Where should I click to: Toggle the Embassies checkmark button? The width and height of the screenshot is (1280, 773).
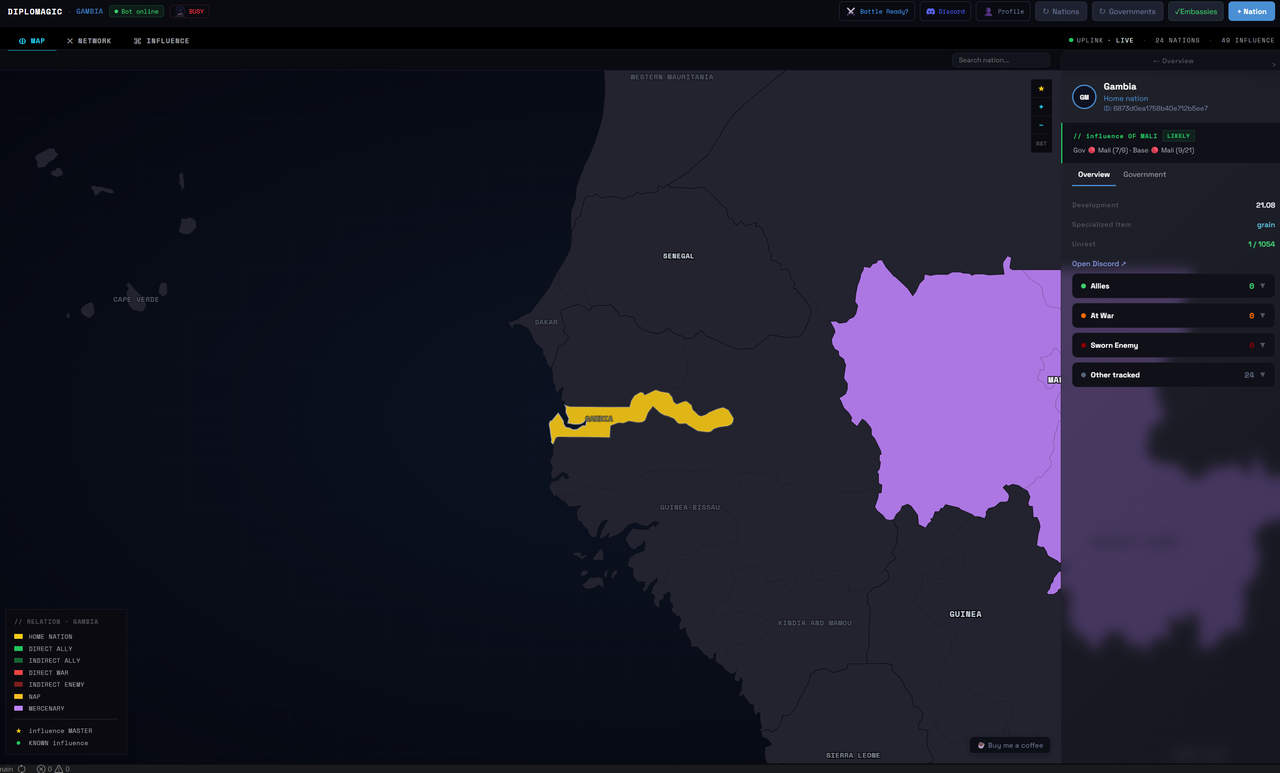pos(1196,12)
